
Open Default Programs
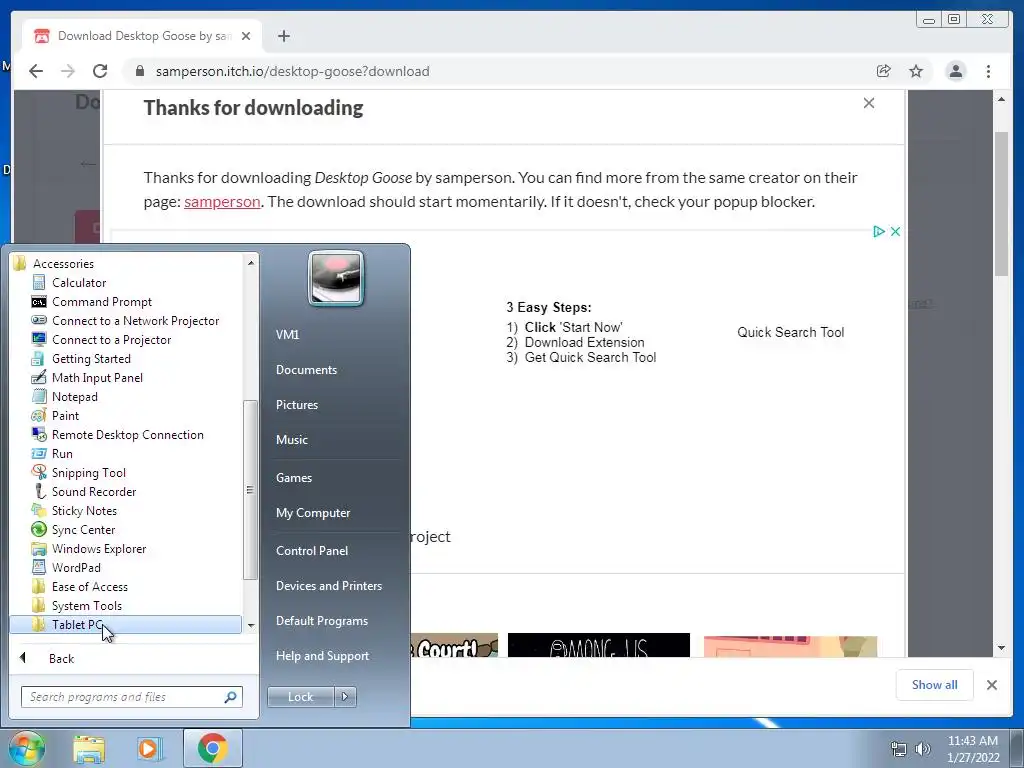[x=321, y=620]
